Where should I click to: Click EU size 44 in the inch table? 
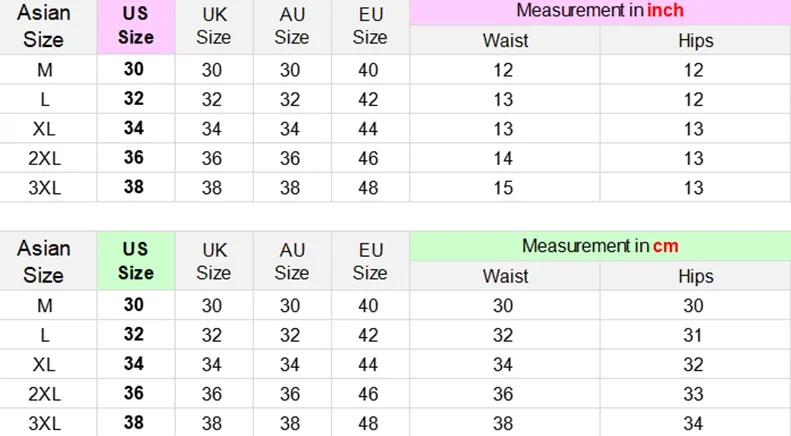(370, 129)
